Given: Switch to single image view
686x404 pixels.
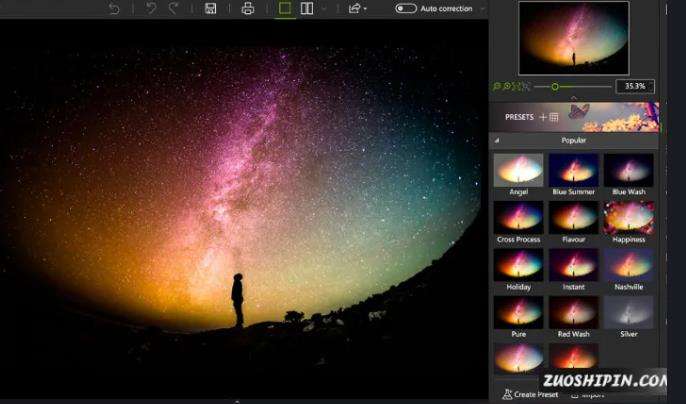Looking at the screenshot, I should point(285,8).
